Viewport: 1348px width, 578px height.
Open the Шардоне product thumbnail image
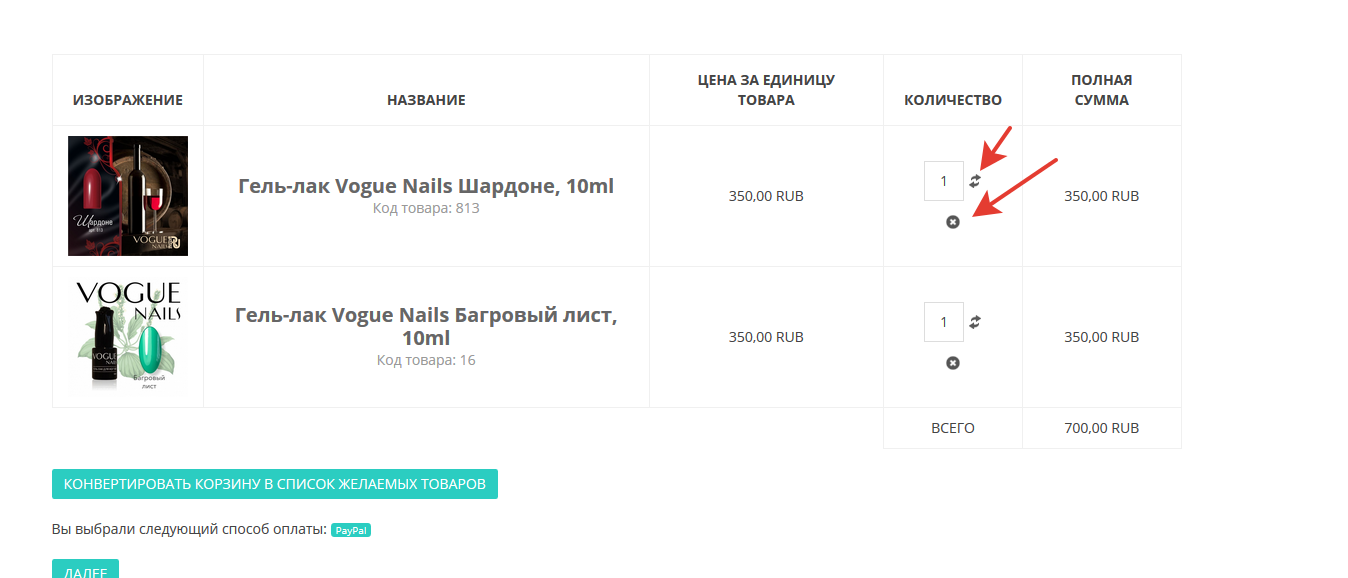tap(128, 196)
